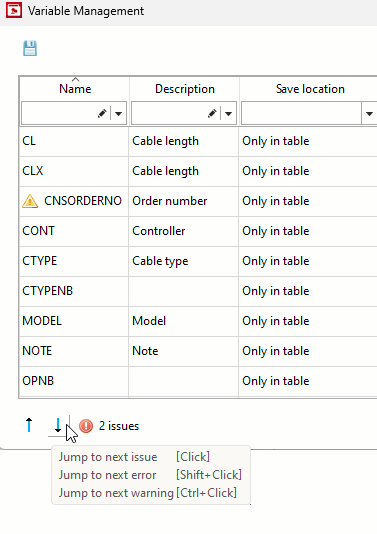Click 'Cable length' description in CLX row
This screenshot has height=534, width=377.
(184, 171)
